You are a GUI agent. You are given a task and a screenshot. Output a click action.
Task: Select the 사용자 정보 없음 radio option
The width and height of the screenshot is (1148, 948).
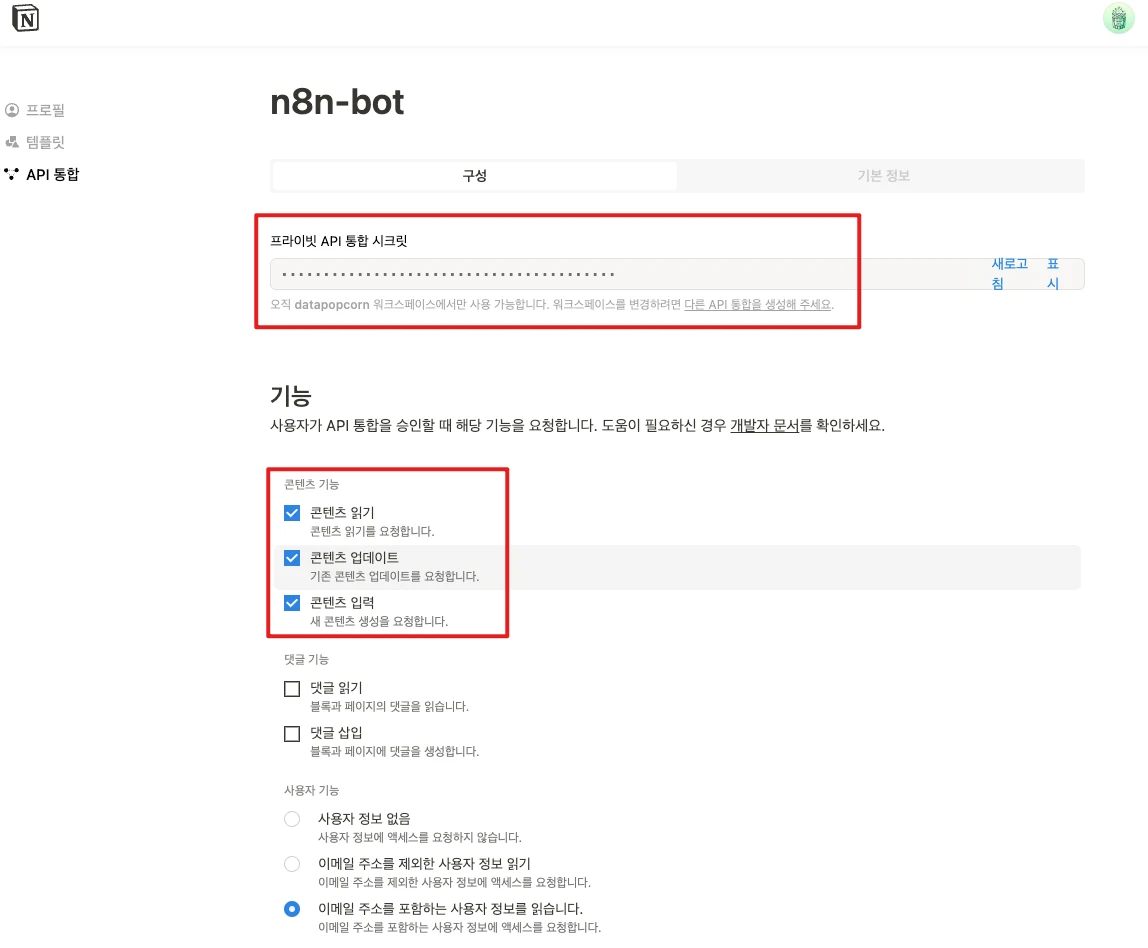pos(292,819)
